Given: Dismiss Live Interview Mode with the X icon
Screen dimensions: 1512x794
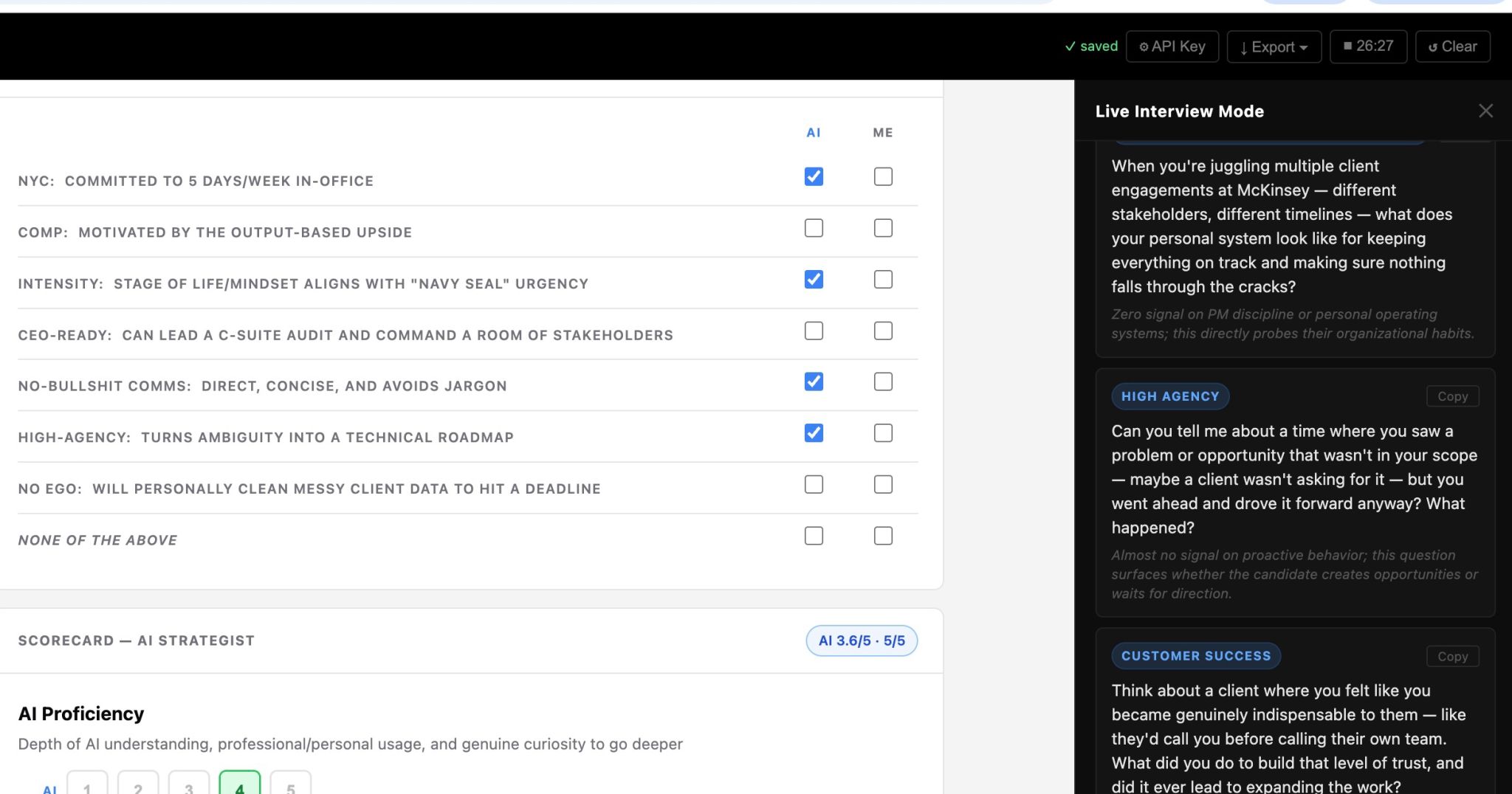Looking at the screenshot, I should pos(1485,111).
